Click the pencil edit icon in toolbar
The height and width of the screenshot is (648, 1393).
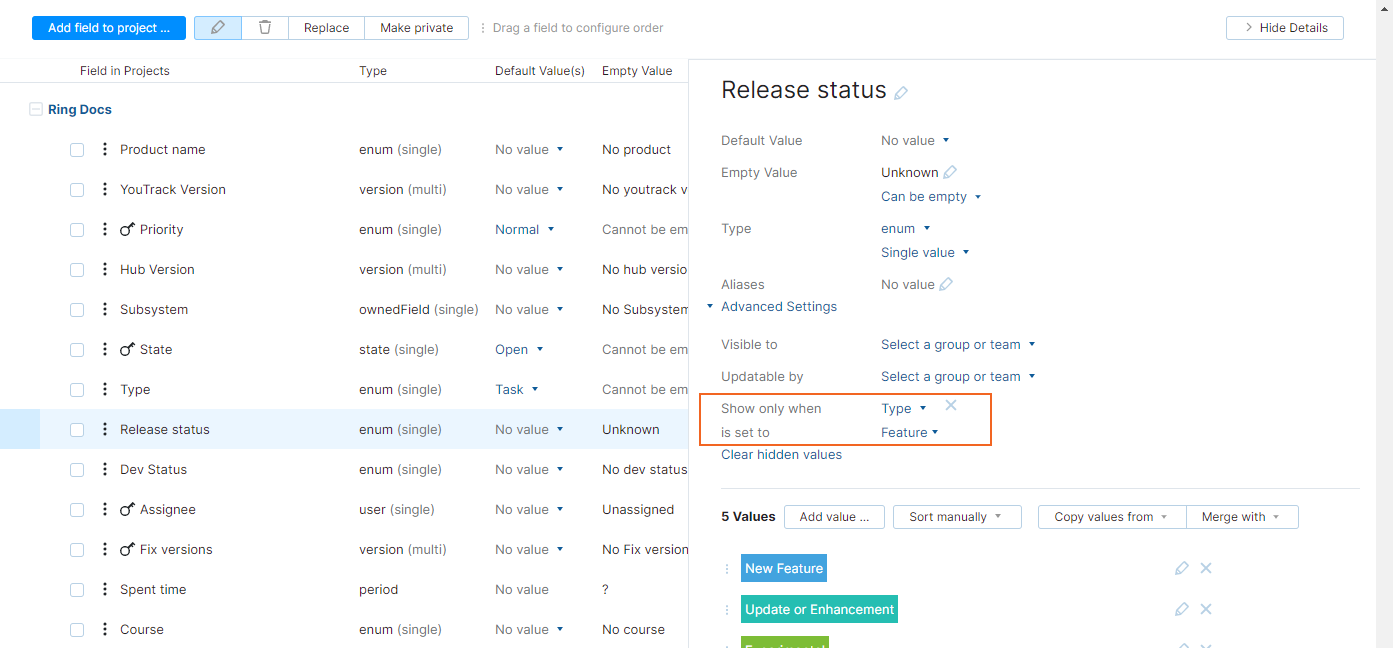(218, 28)
